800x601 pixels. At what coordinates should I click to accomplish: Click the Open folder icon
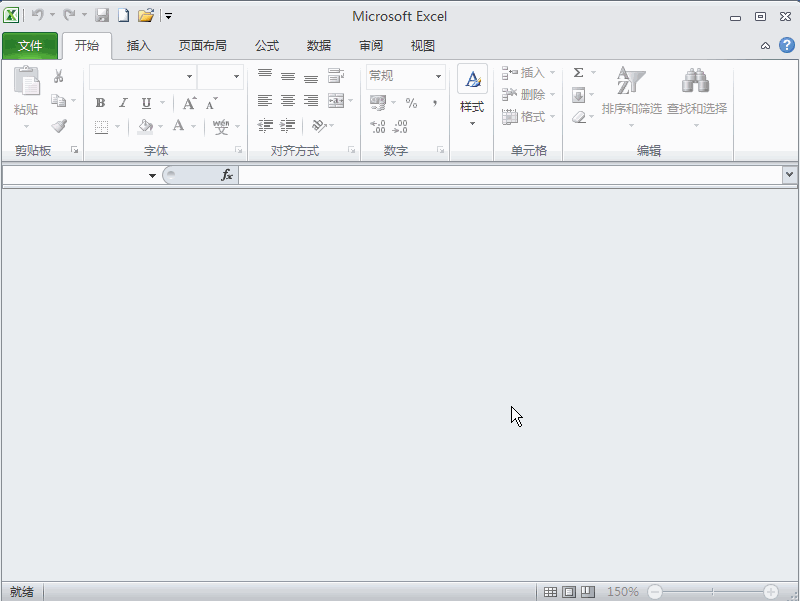coord(146,15)
